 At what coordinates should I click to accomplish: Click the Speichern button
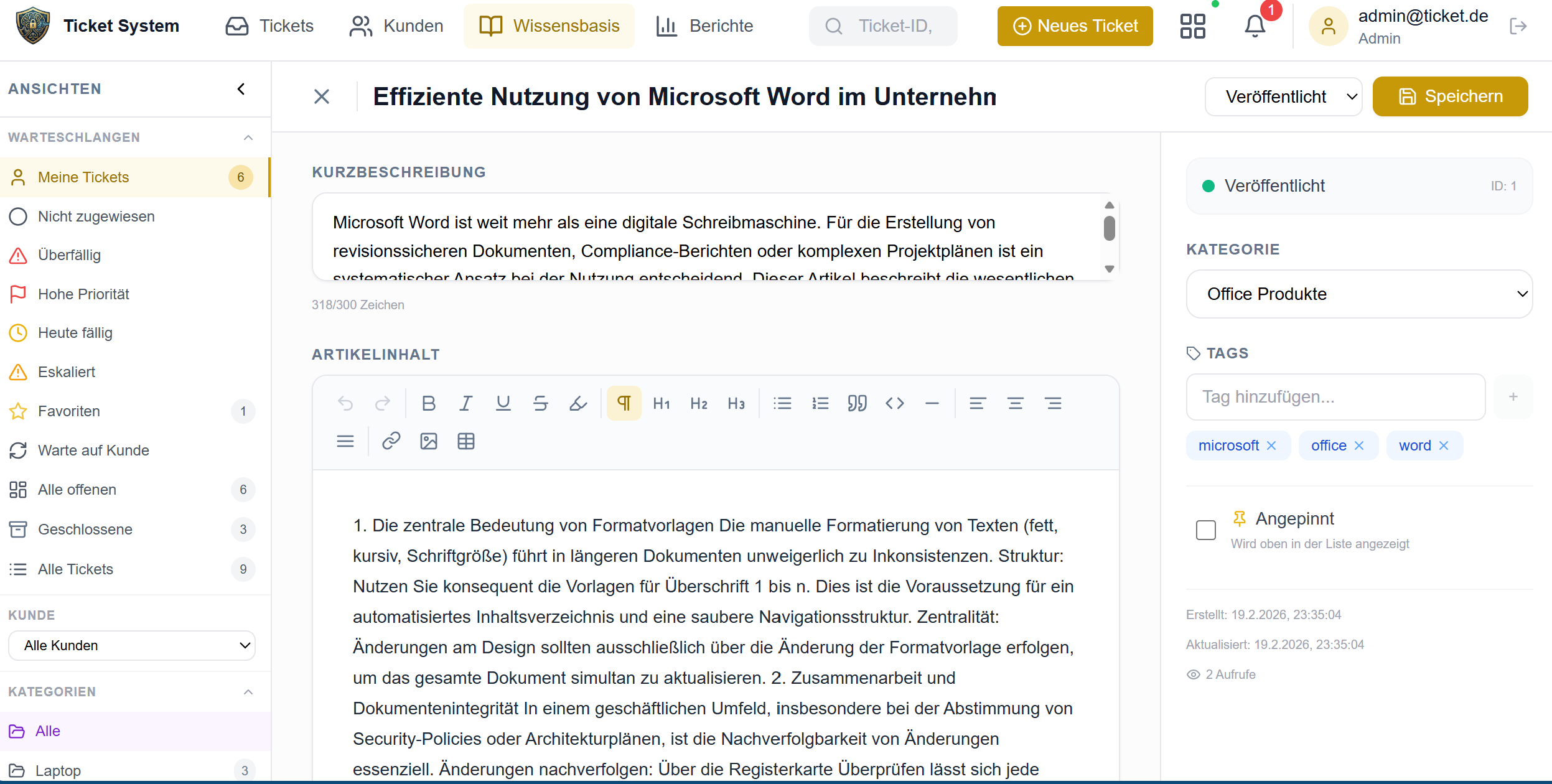coord(1449,96)
